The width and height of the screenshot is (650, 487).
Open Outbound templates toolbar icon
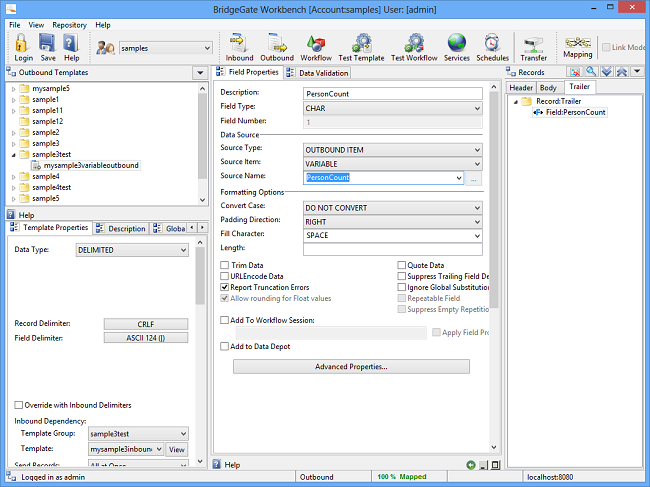(276, 43)
